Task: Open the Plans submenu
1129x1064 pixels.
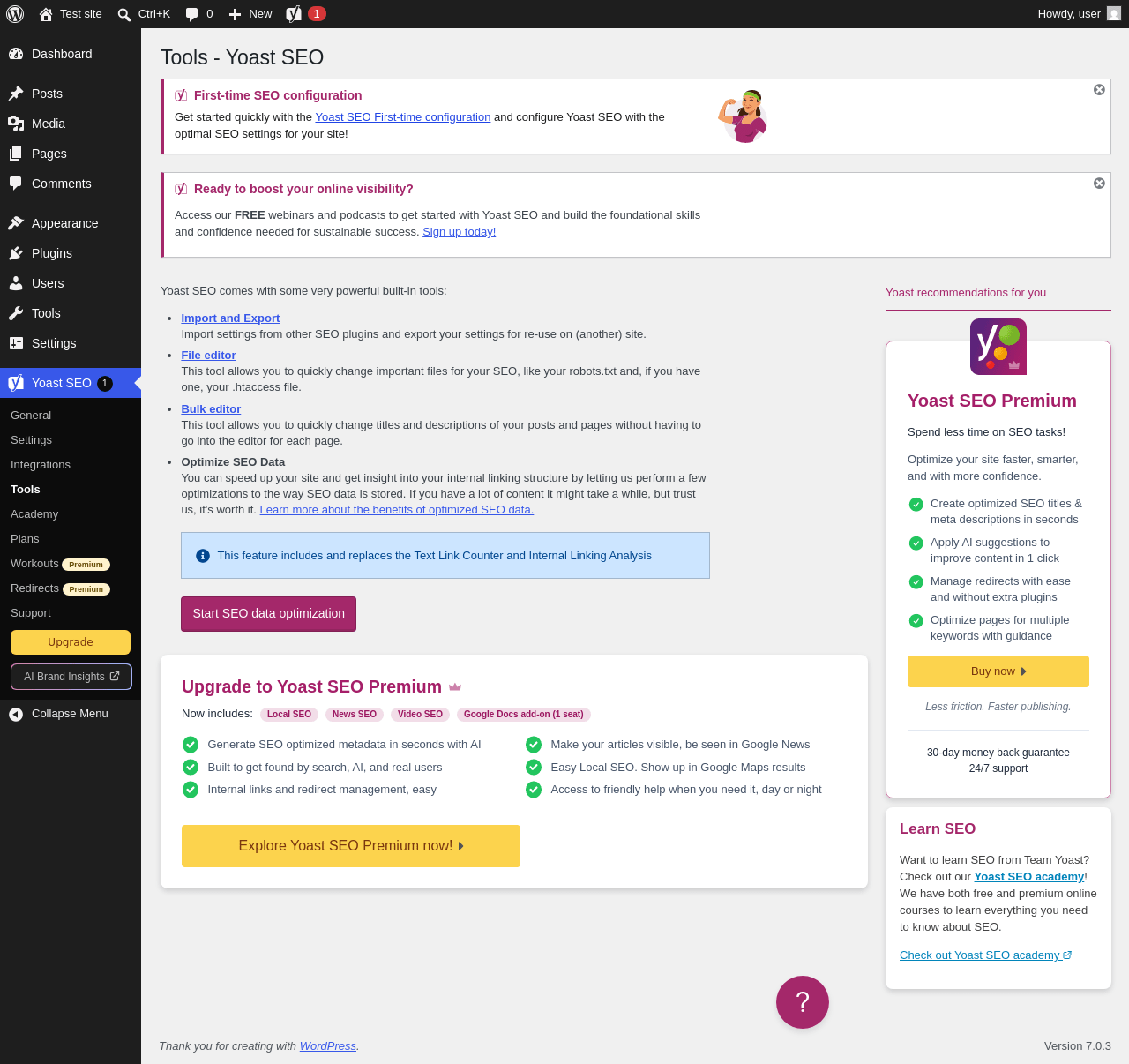Action: tap(71, 539)
